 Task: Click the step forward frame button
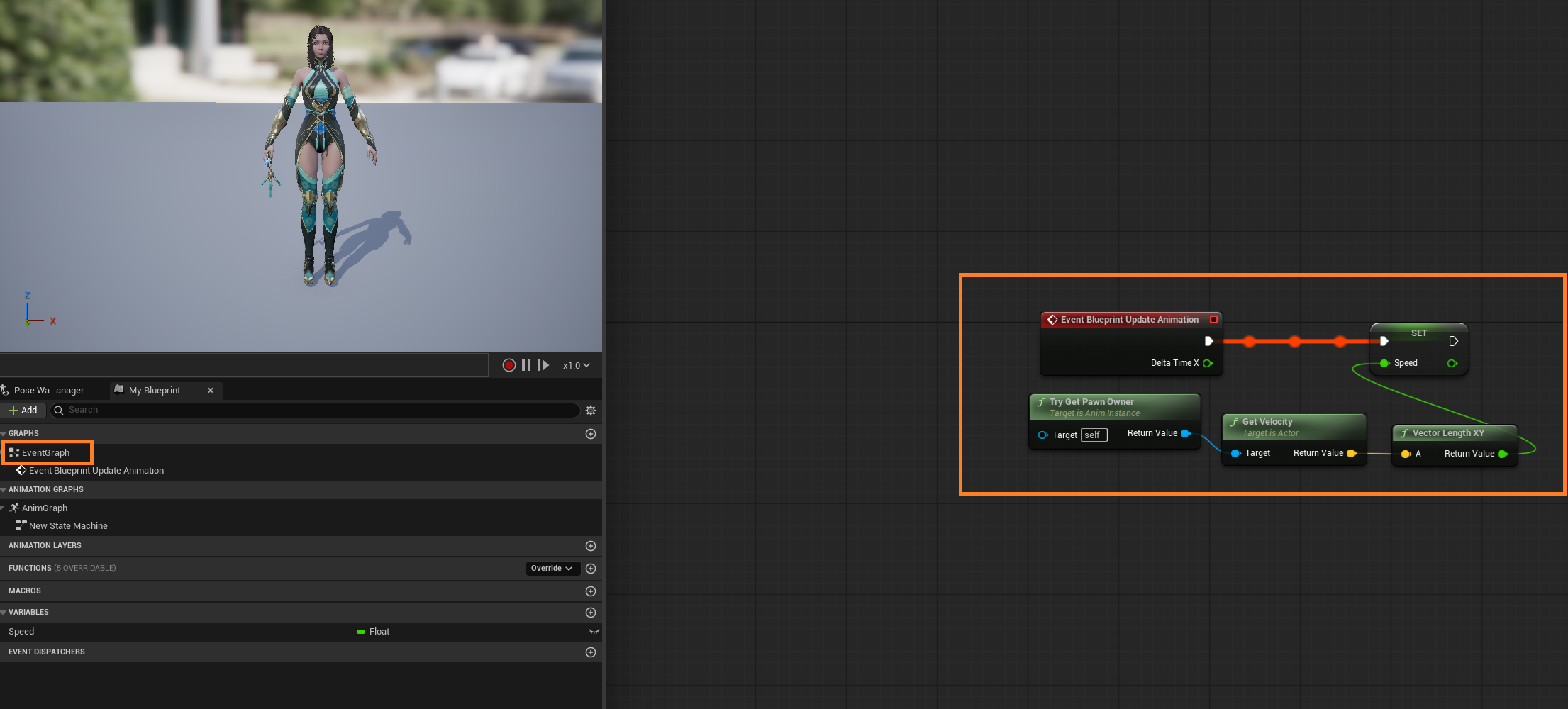point(543,365)
